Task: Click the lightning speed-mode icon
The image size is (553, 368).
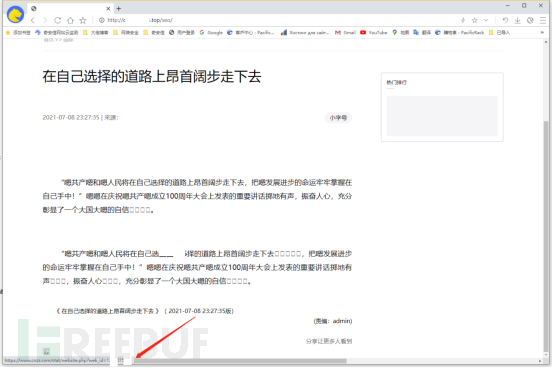Action: (463, 20)
